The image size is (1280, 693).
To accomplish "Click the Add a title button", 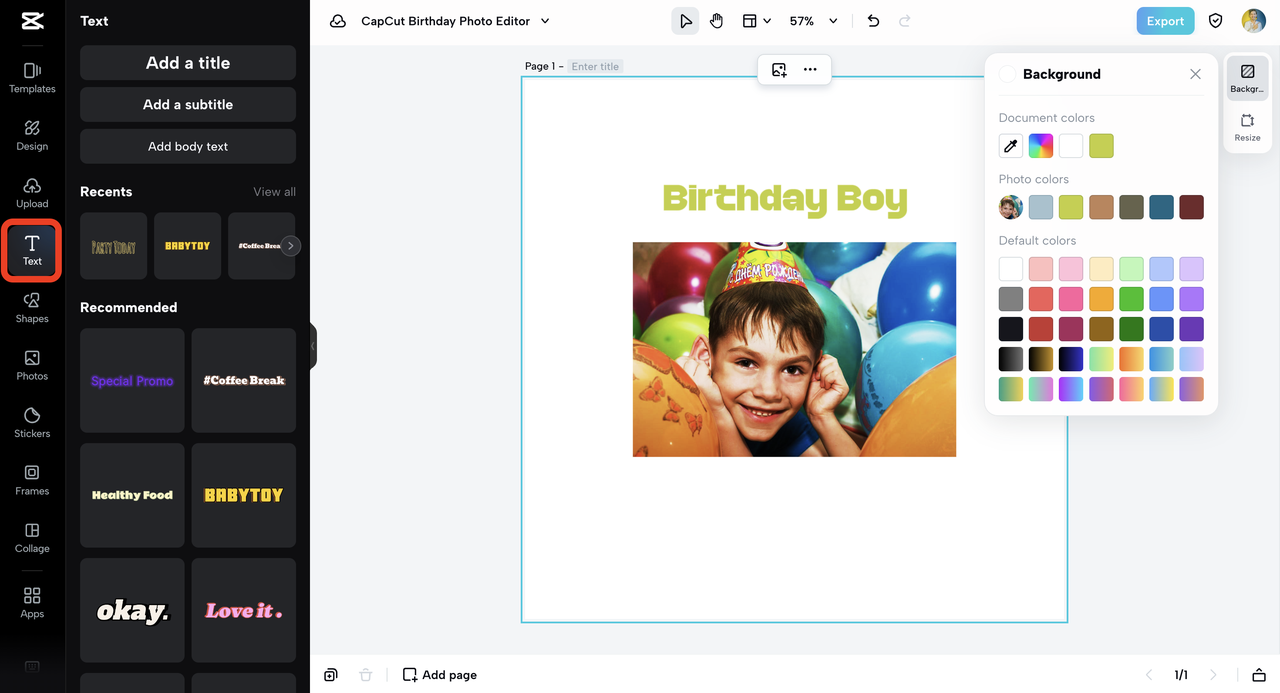I will (x=188, y=63).
